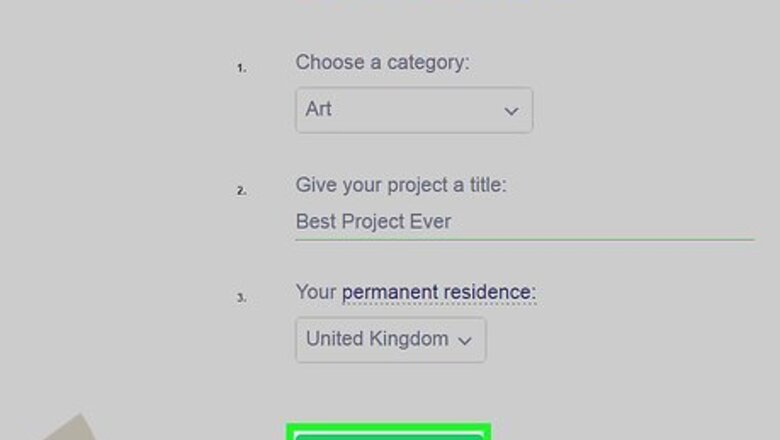
Task: Click step number 3 marker
Action: point(241,297)
